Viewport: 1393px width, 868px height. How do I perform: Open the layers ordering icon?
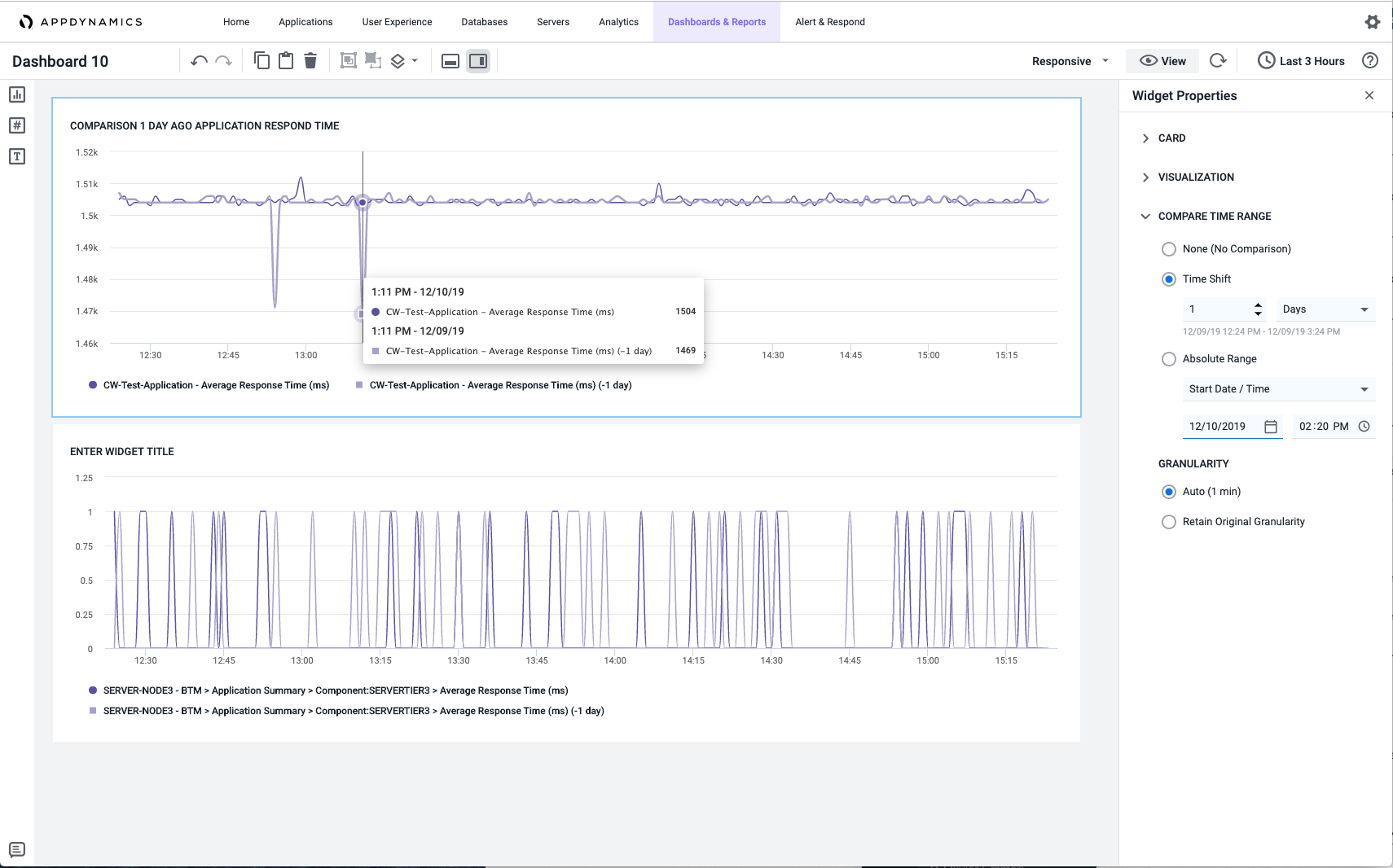click(398, 61)
